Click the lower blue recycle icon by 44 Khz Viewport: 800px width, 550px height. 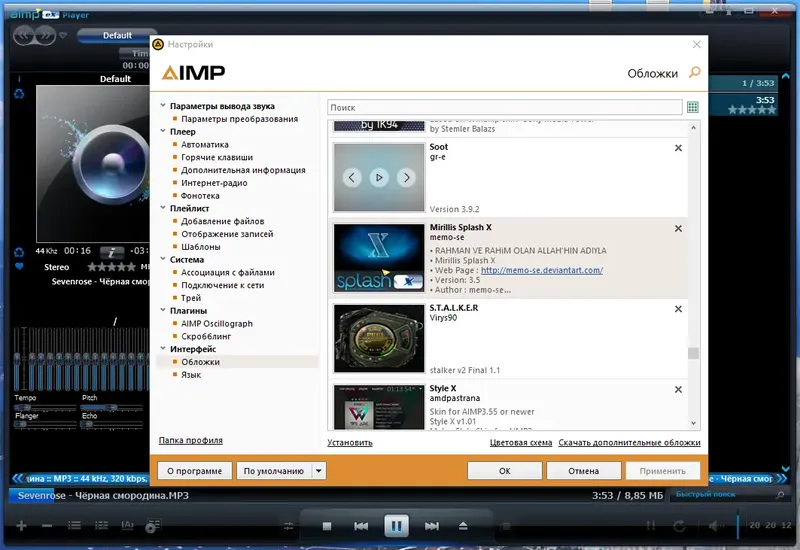click(19, 252)
